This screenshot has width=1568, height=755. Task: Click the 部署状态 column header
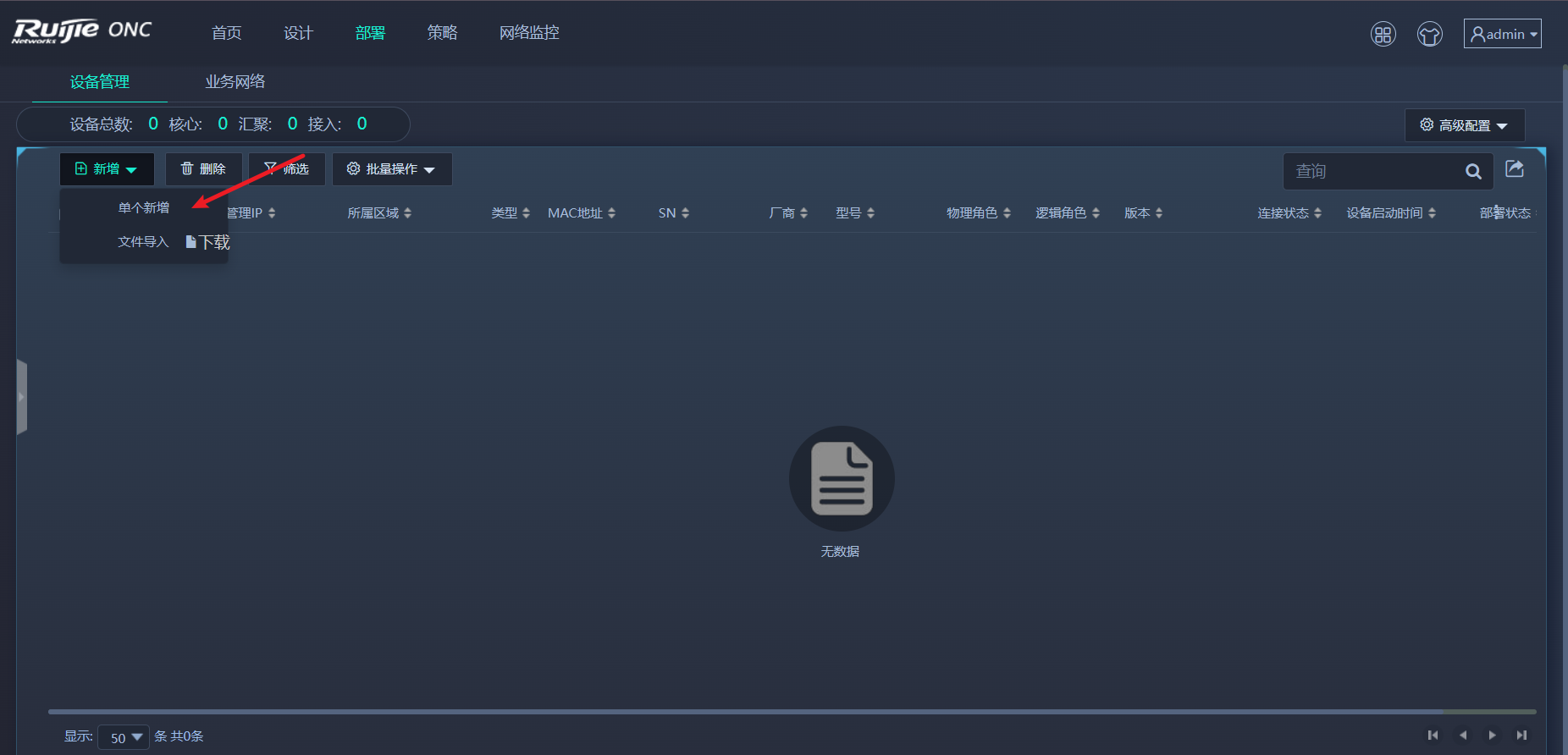coord(1506,213)
